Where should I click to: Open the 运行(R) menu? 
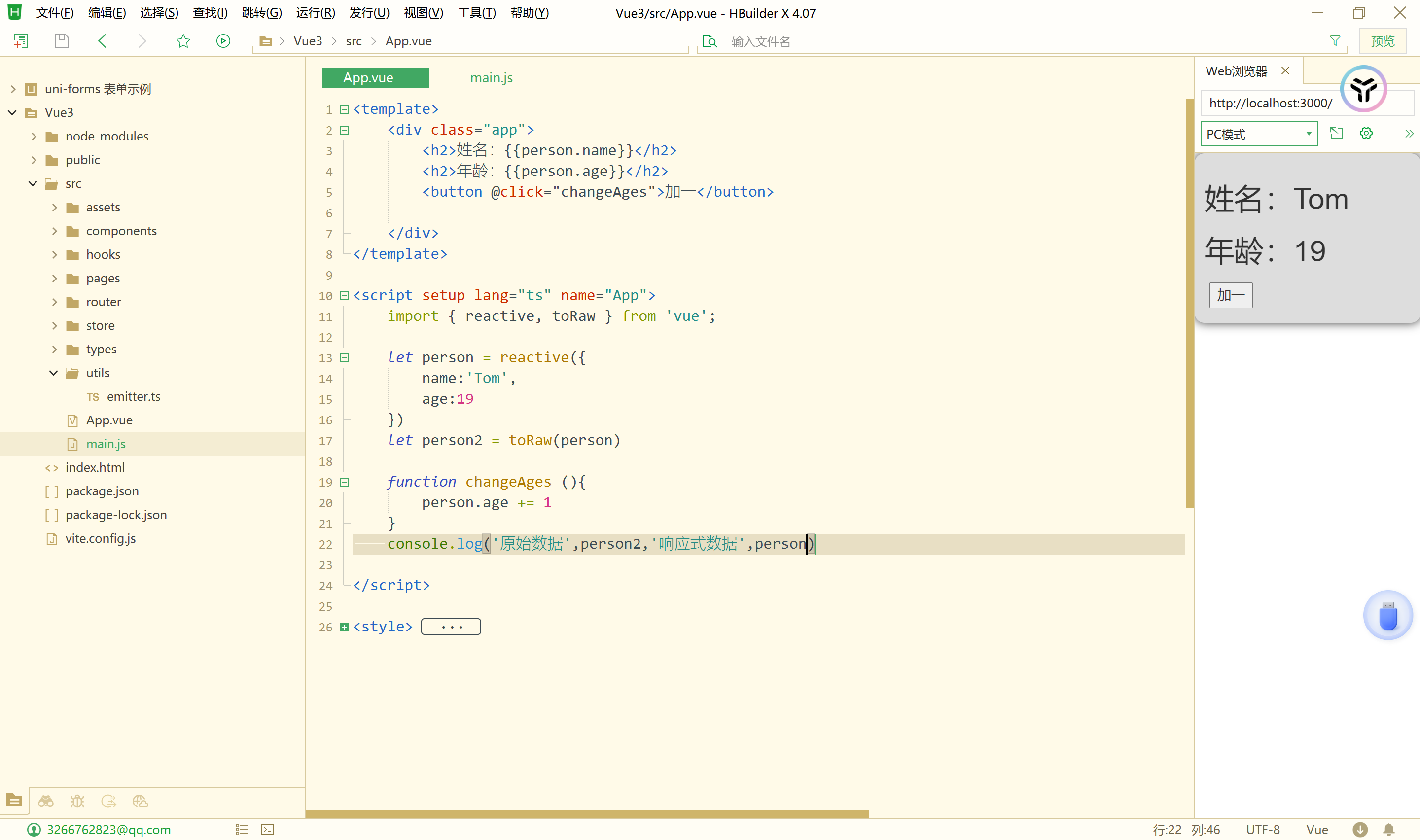click(315, 13)
